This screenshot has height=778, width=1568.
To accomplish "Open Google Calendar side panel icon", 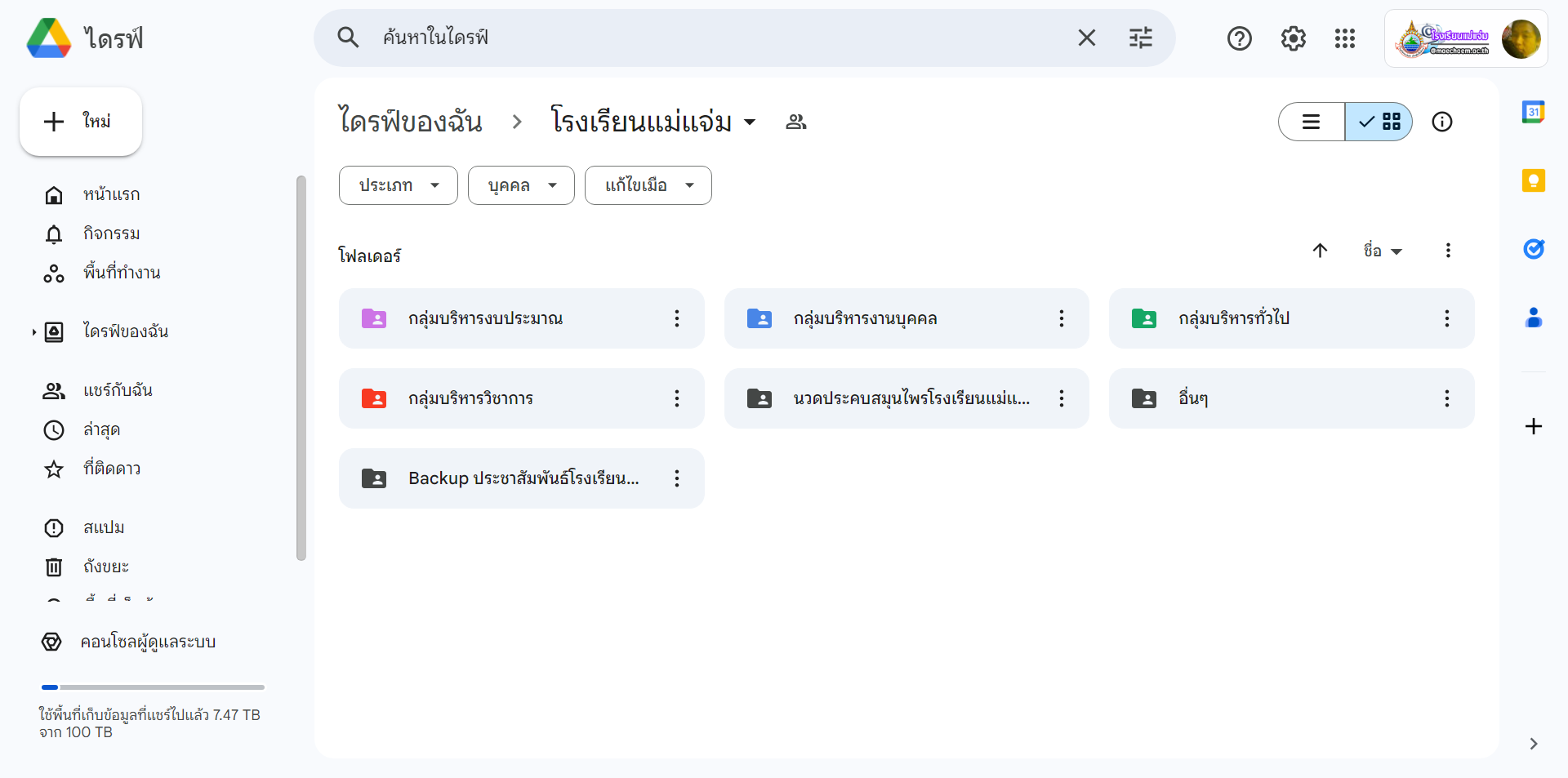I will tap(1533, 112).
